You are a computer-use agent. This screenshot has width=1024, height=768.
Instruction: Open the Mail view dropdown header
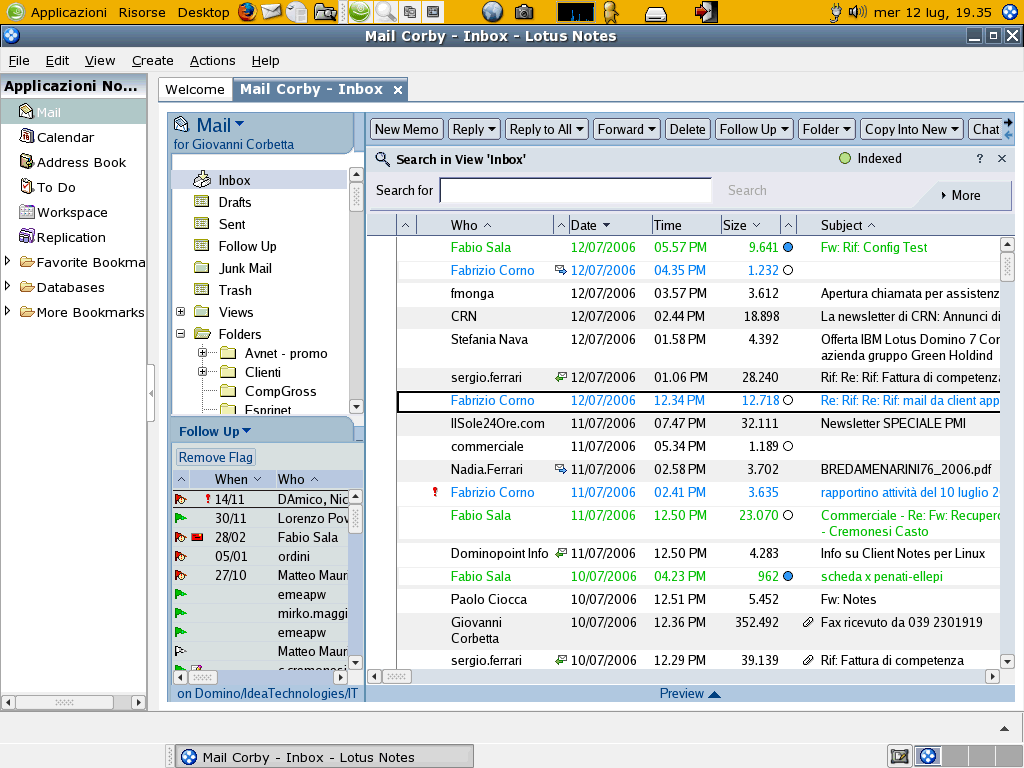tap(221, 125)
